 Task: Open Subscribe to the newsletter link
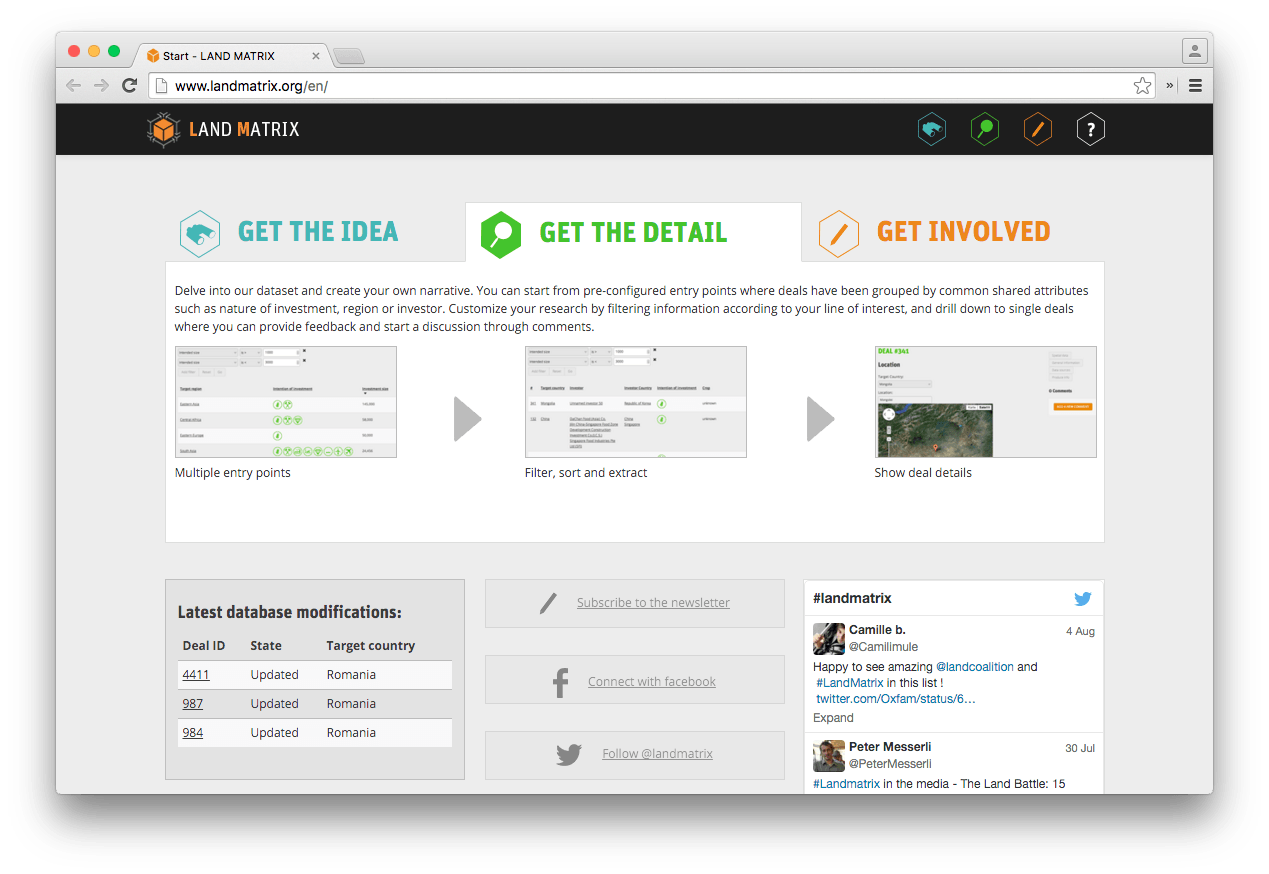(653, 603)
